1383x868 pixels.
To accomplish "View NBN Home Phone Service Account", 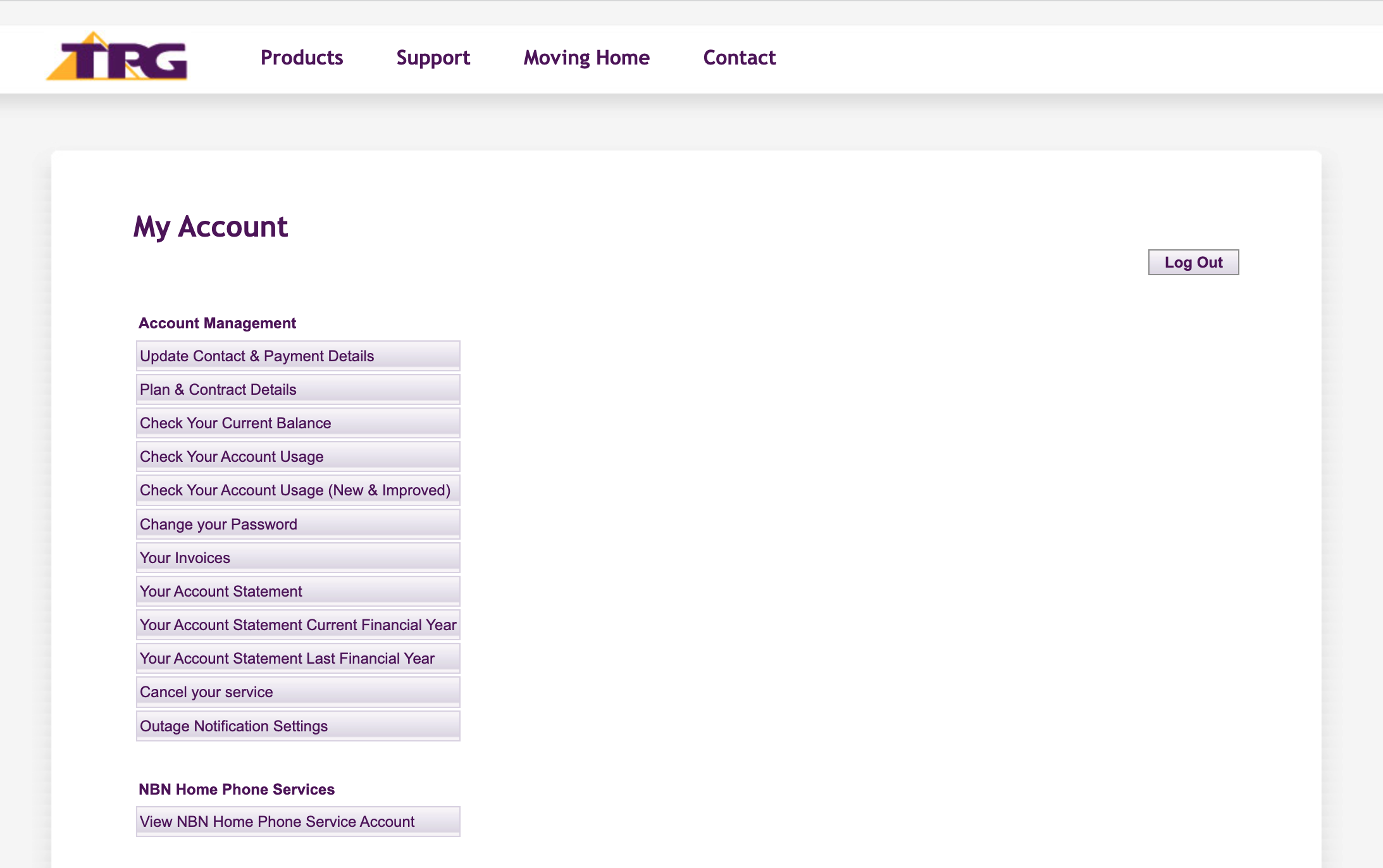I will [297, 821].
